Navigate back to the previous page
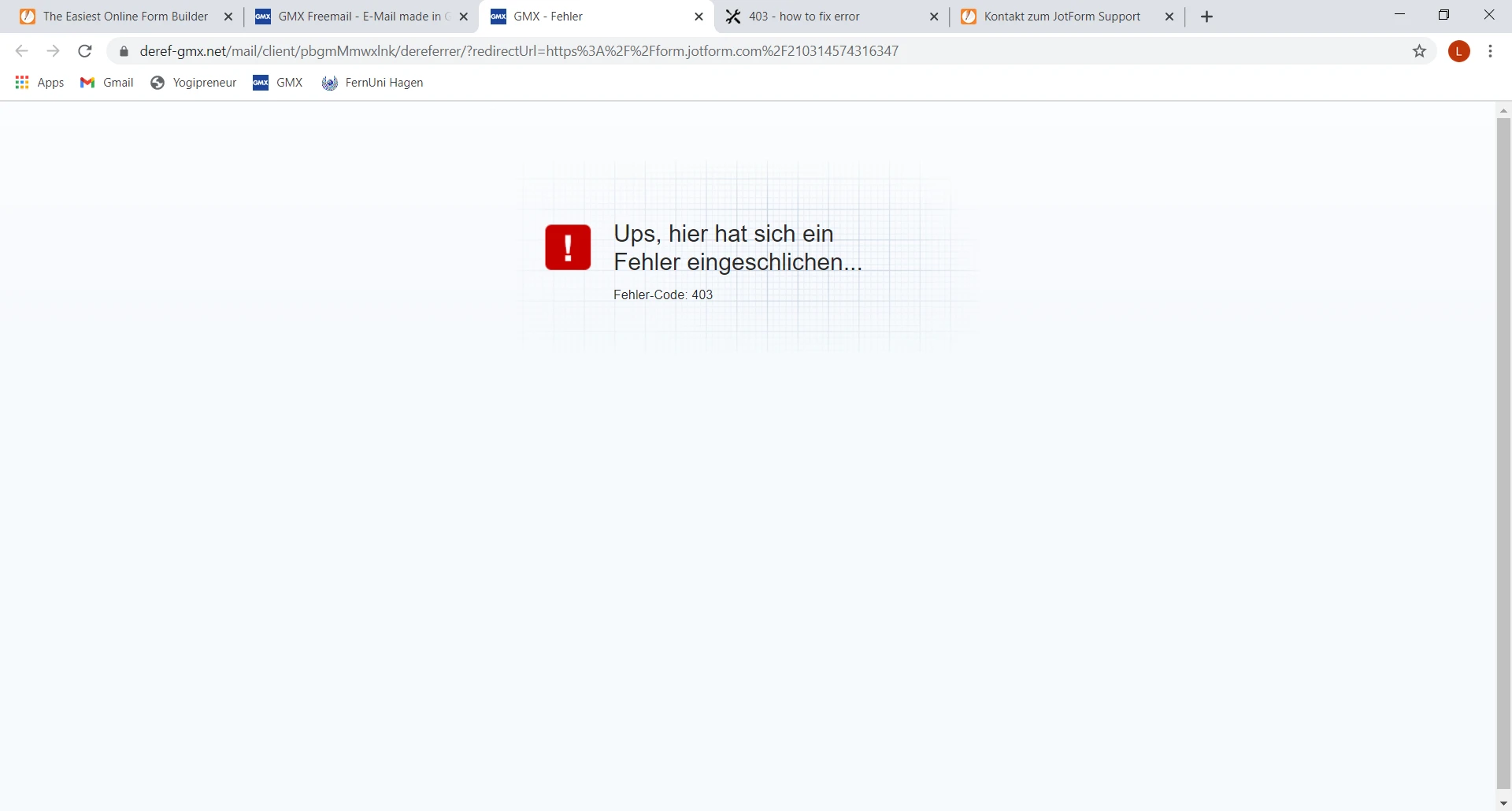This screenshot has height=811, width=1512. (x=21, y=50)
